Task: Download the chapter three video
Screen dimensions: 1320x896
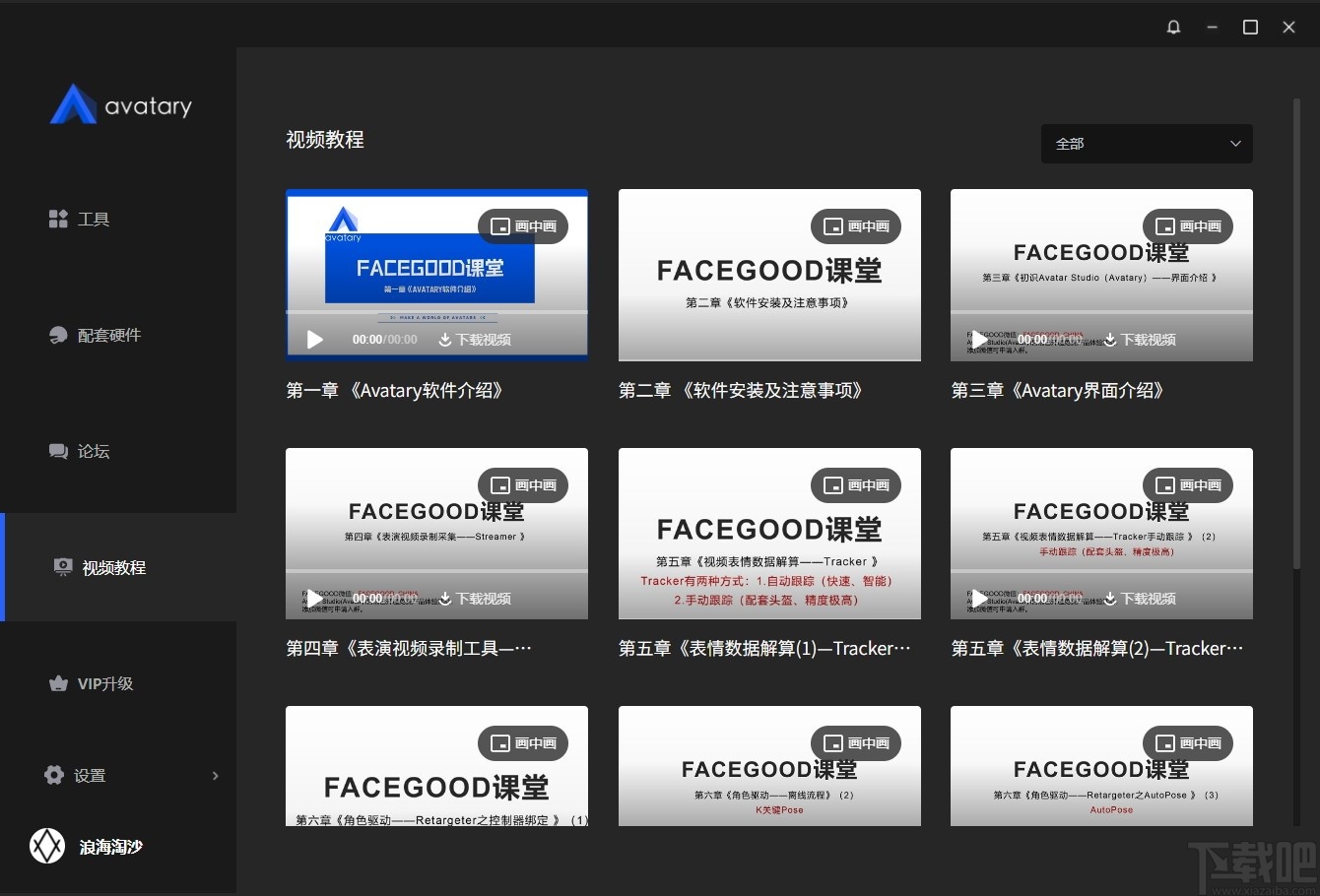Action: pos(1140,340)
